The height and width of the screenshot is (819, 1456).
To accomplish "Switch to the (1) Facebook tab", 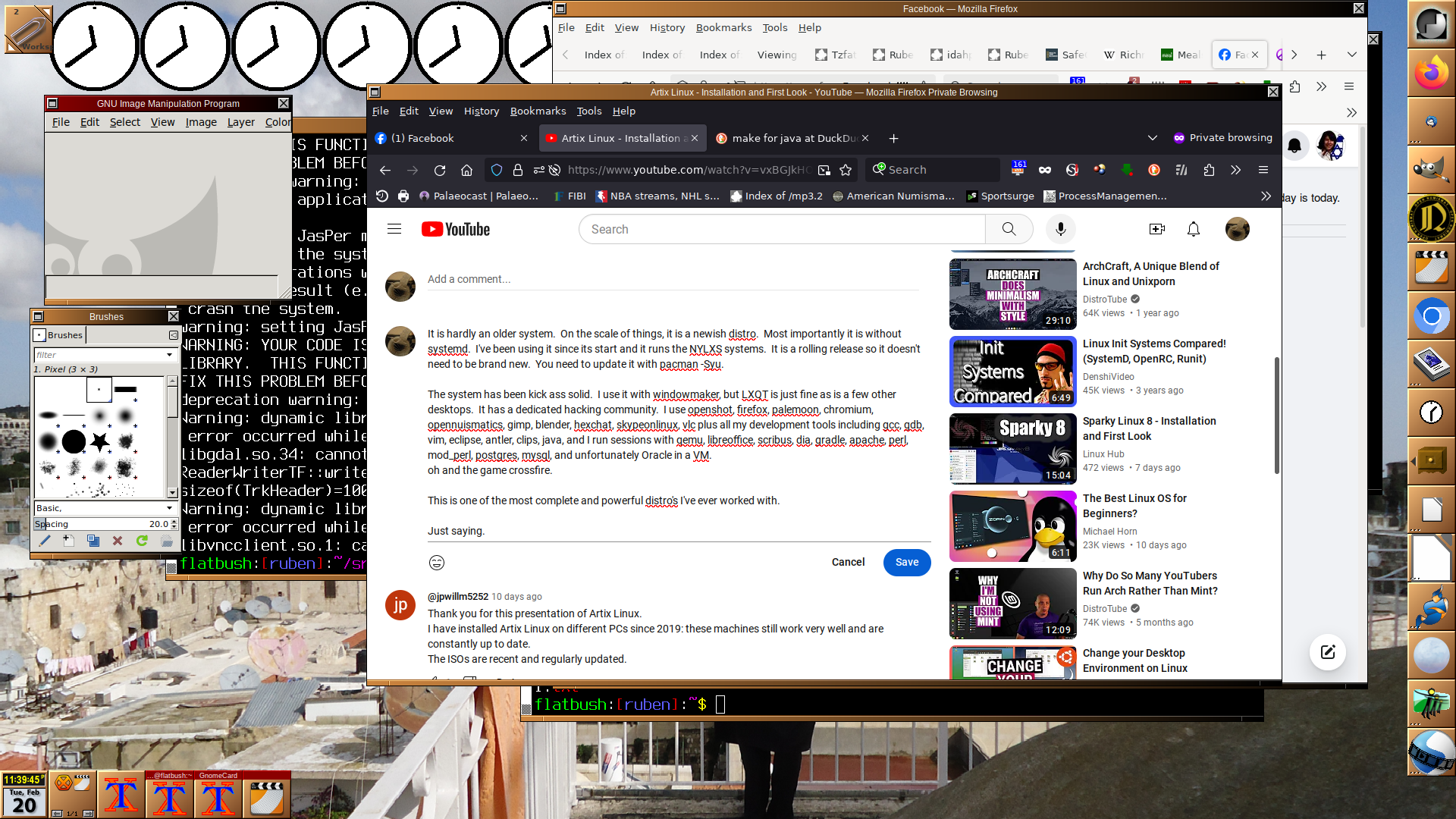I will coord(452,138).
